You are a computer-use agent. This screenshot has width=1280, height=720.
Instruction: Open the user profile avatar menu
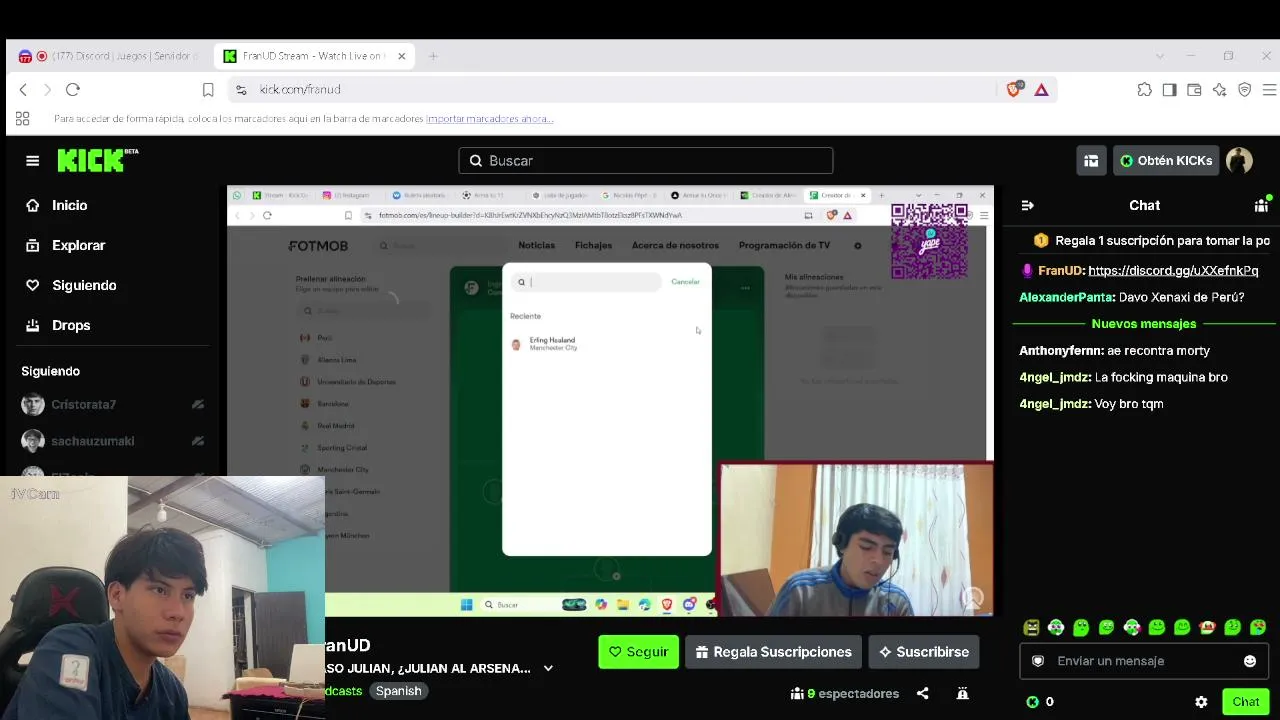coord(1240,161)
